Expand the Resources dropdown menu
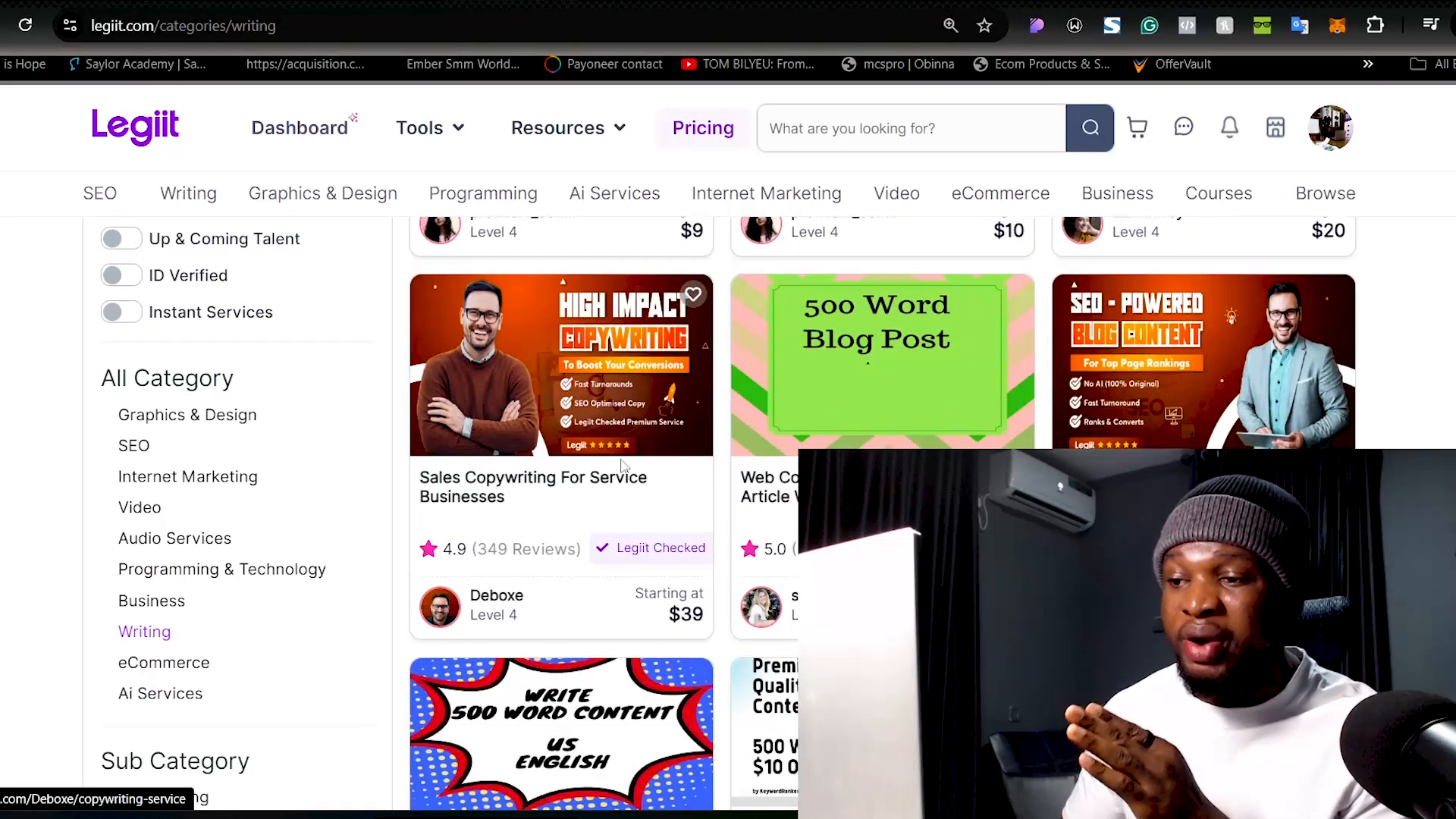The width and height of the screenshot is (1456, 819). click(569, 127)
